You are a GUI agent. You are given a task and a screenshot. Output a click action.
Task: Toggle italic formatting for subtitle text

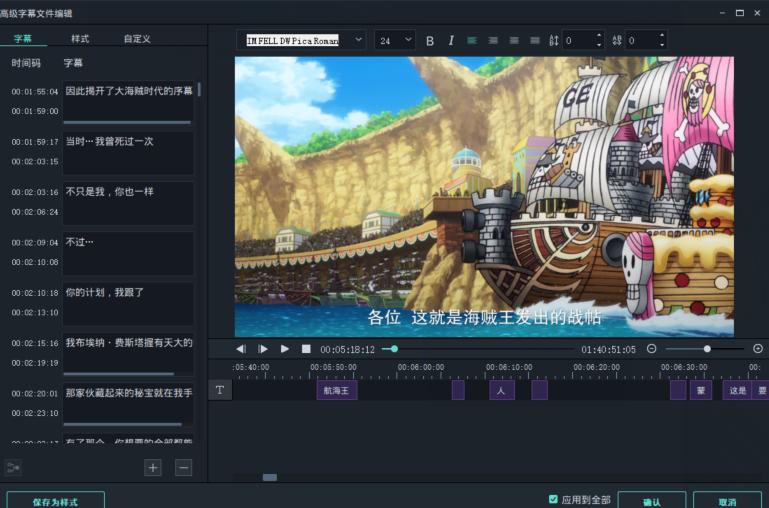tap(451, 41)
